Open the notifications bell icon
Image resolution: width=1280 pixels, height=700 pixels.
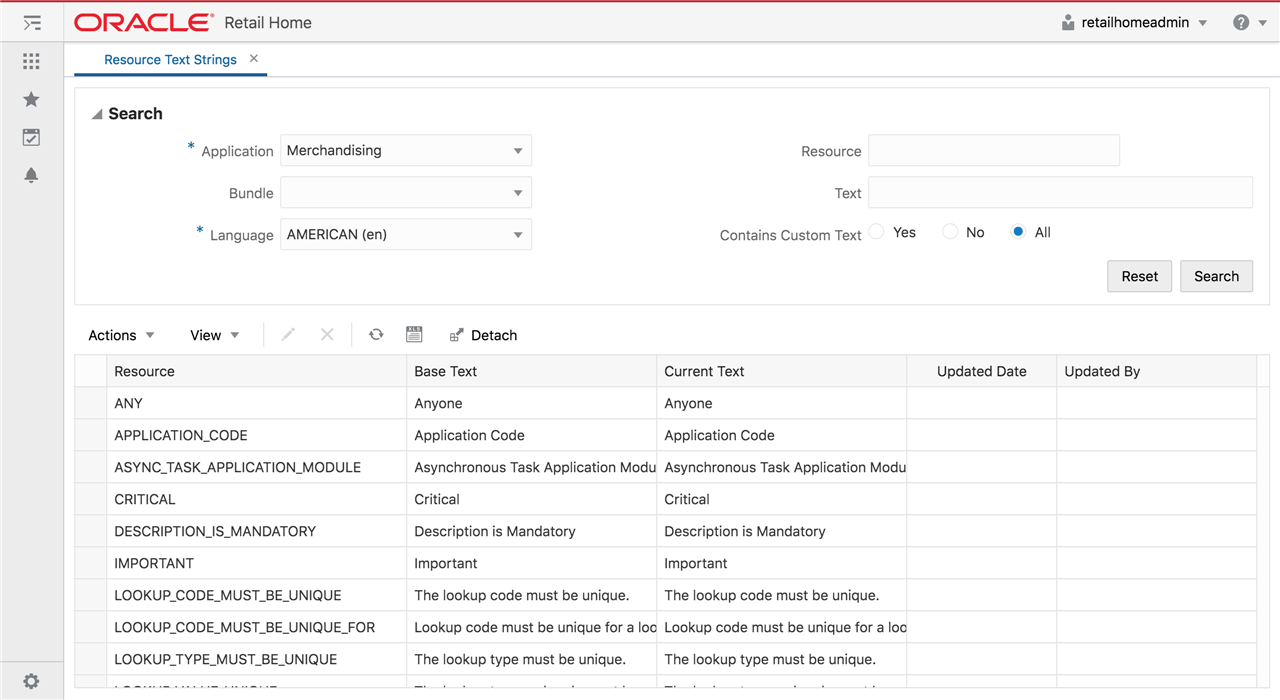click(x=31, y=175)
